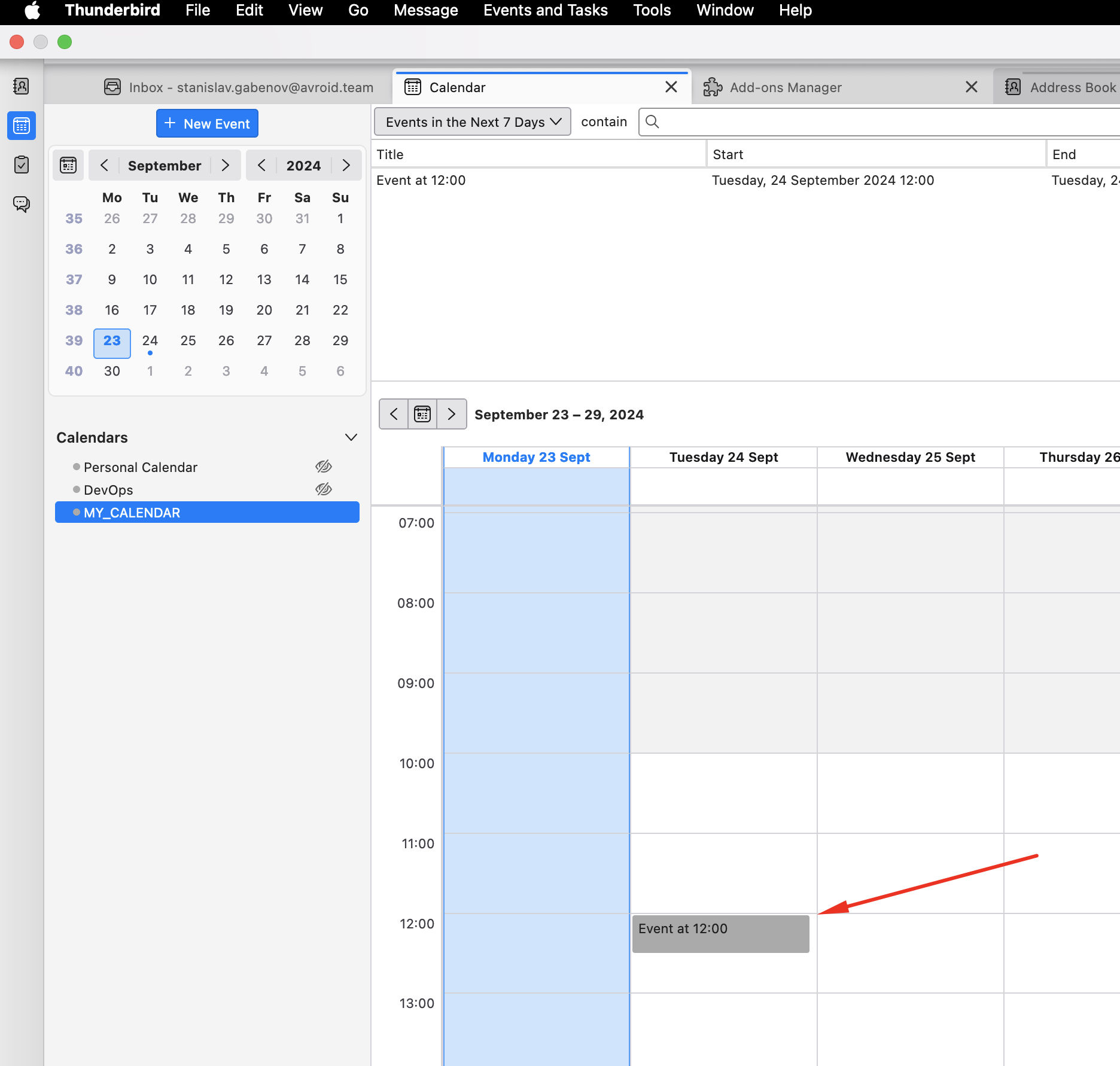Viewport: 1120px width, 1066px height.
Task: Close the Add-ons Manager tab
Action: (972, 87)
